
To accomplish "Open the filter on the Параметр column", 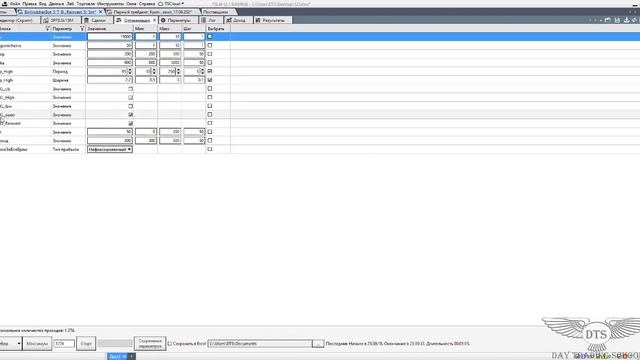I will coord(82,29).
